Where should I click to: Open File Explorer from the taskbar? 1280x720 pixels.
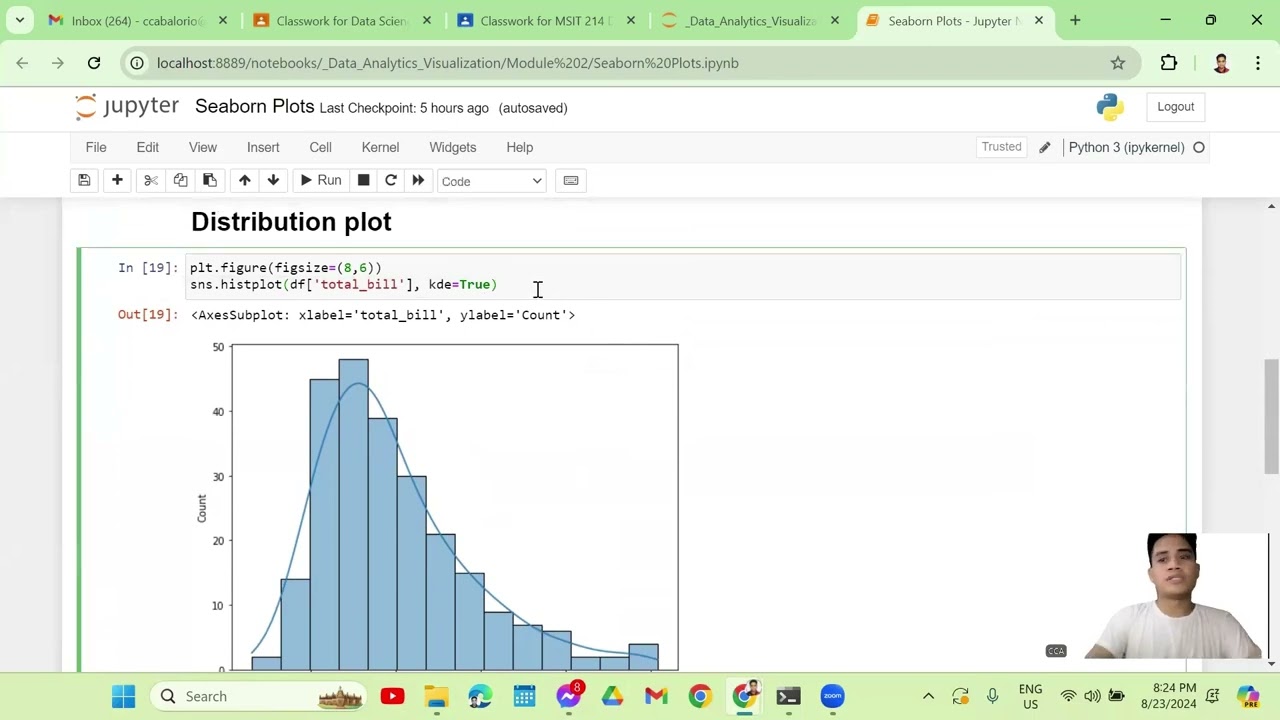tap(436, 696)
